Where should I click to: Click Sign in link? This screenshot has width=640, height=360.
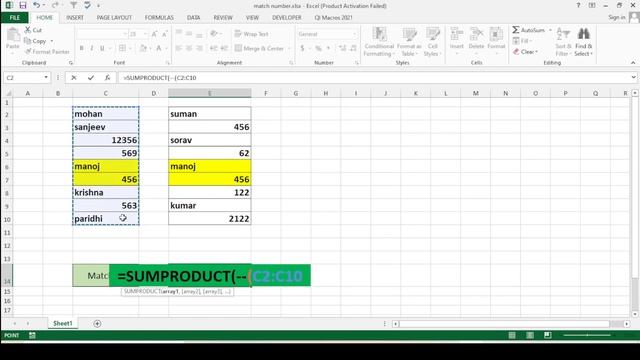(617, 17)
